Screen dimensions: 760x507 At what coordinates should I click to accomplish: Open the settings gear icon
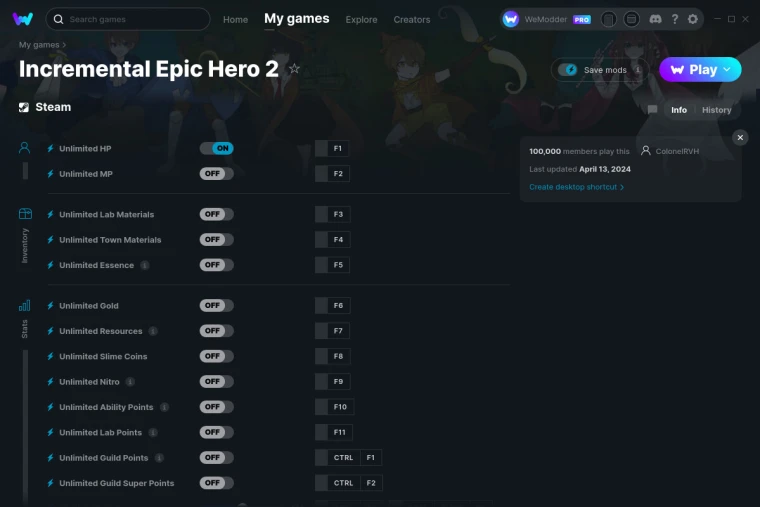693,19
